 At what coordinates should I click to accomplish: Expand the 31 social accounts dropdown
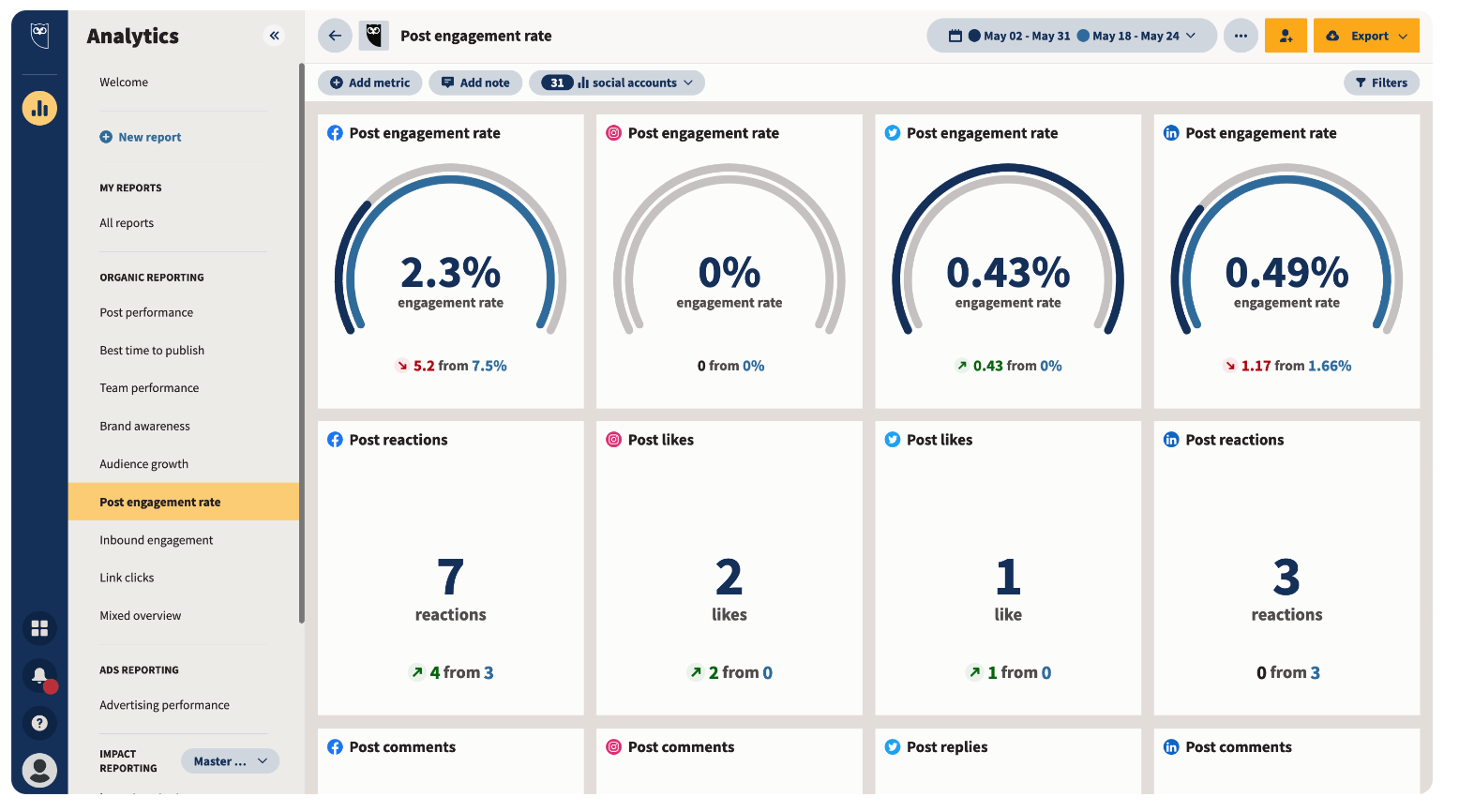pos(617,83)
